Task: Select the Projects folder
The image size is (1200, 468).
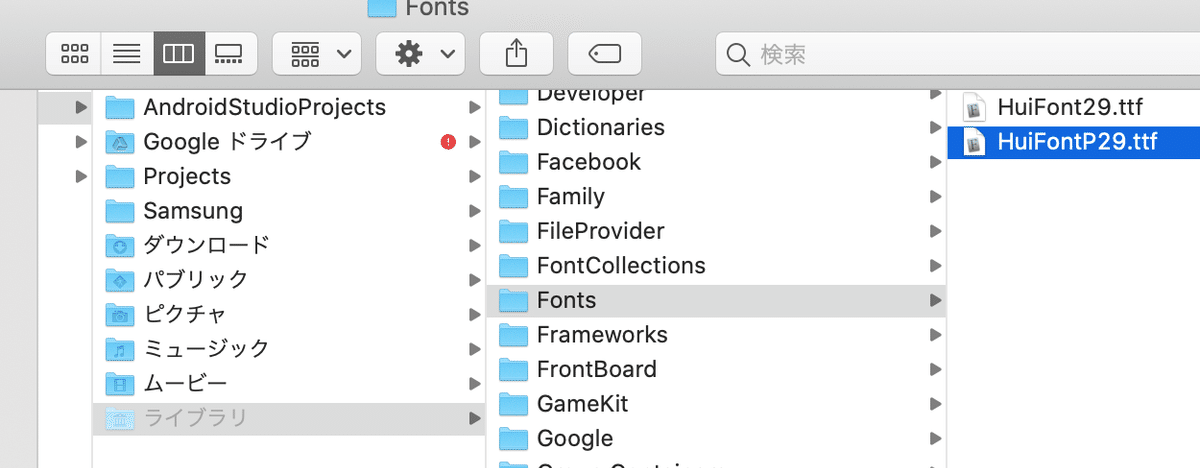Action: [289, 176]
